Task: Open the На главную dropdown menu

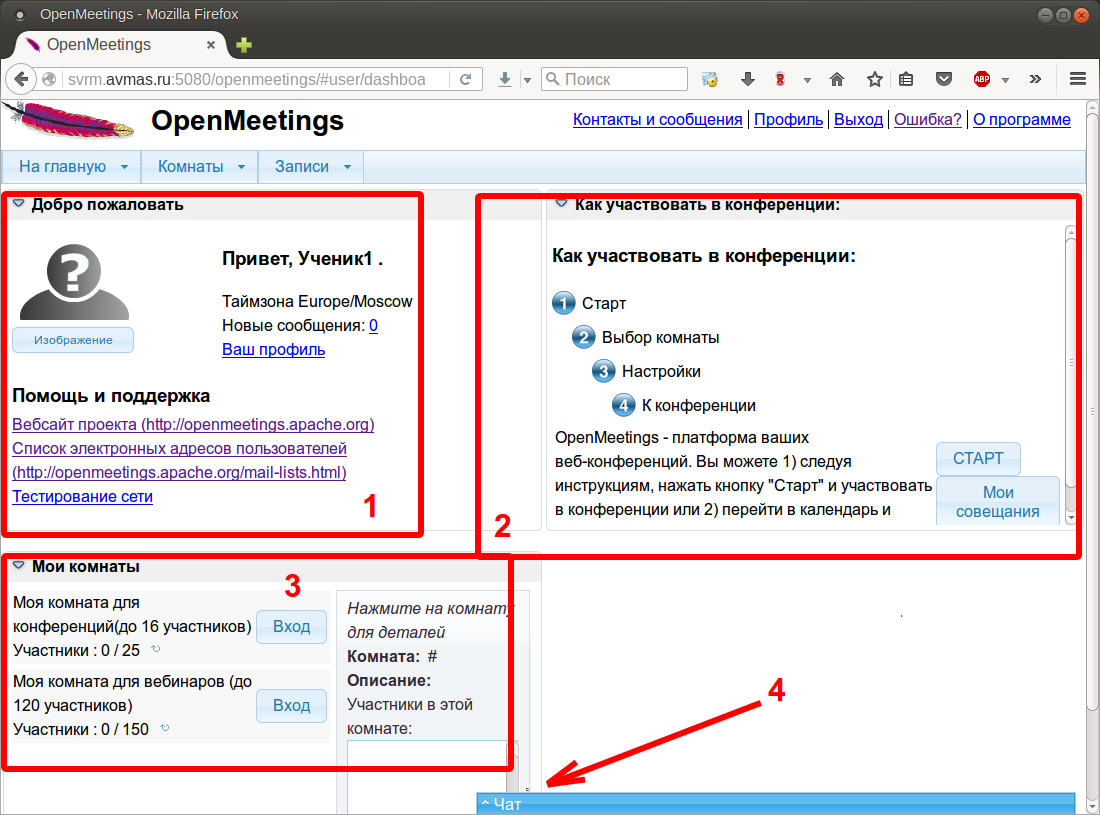Action: click(x=72, y=167)
